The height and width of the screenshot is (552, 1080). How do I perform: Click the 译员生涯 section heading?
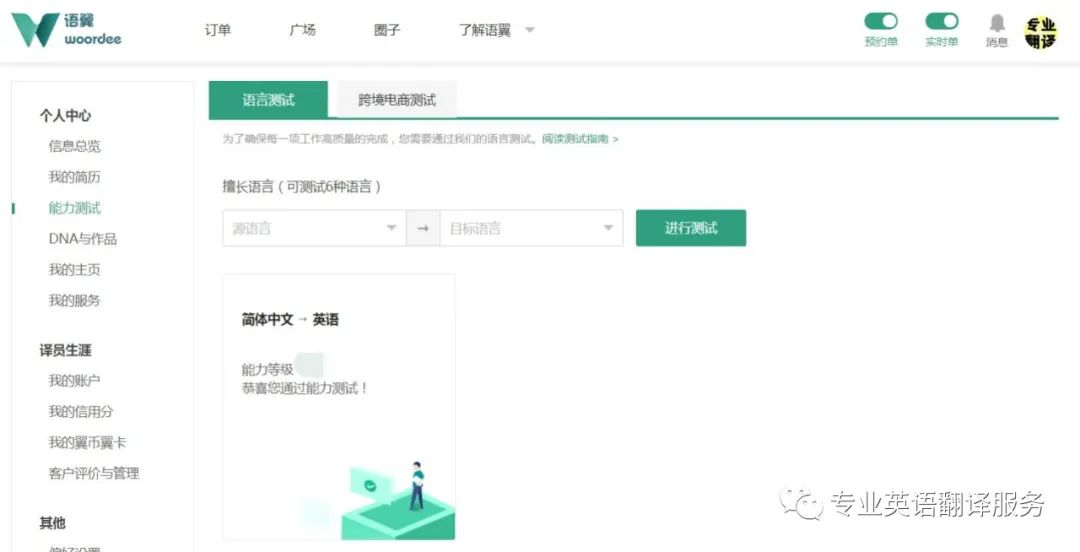(65, 351)
